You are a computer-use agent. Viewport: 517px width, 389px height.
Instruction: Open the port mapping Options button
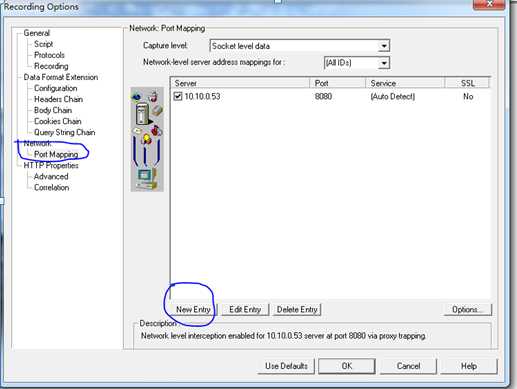click(x=467, y=309)
